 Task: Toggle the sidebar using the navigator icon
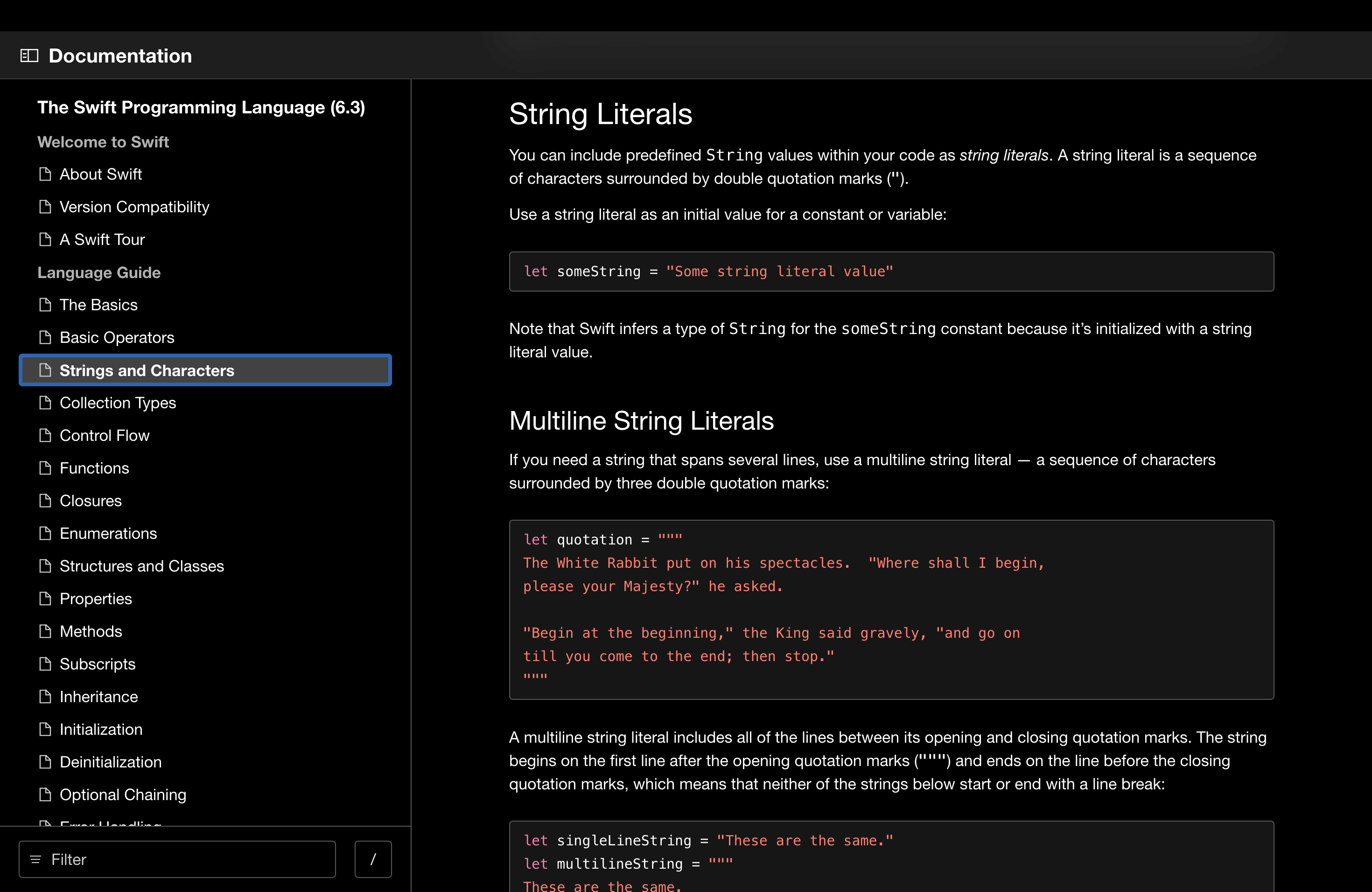(x=29, y=55)
